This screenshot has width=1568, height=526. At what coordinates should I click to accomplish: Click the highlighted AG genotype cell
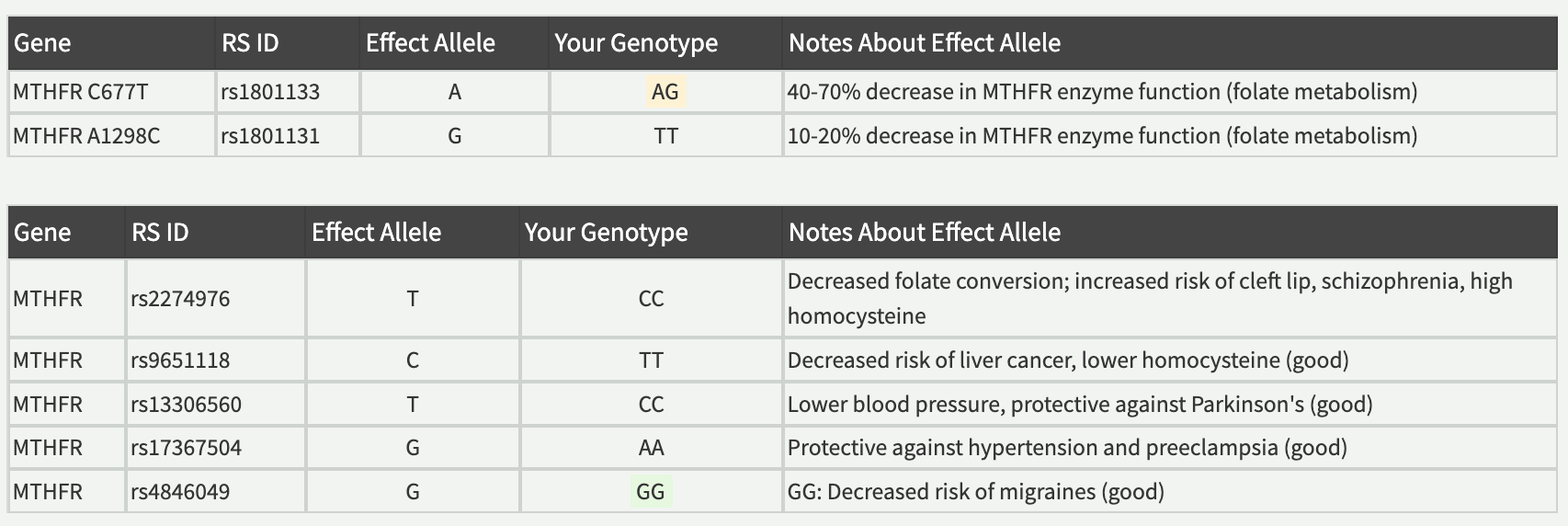(x=665, y=92)
